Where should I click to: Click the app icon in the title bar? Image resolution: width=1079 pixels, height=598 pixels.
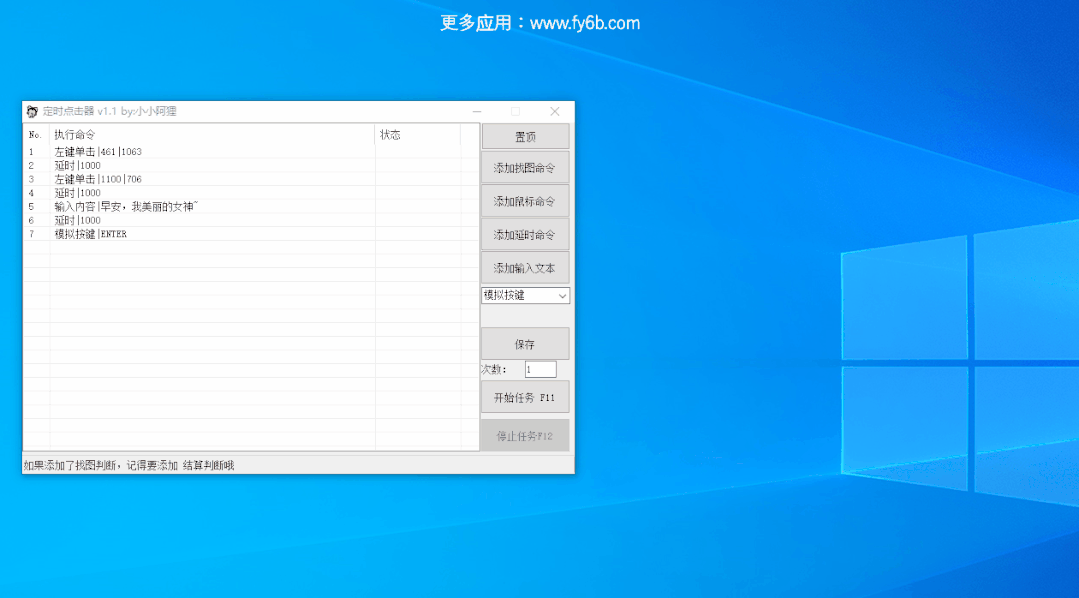point(32,111)
